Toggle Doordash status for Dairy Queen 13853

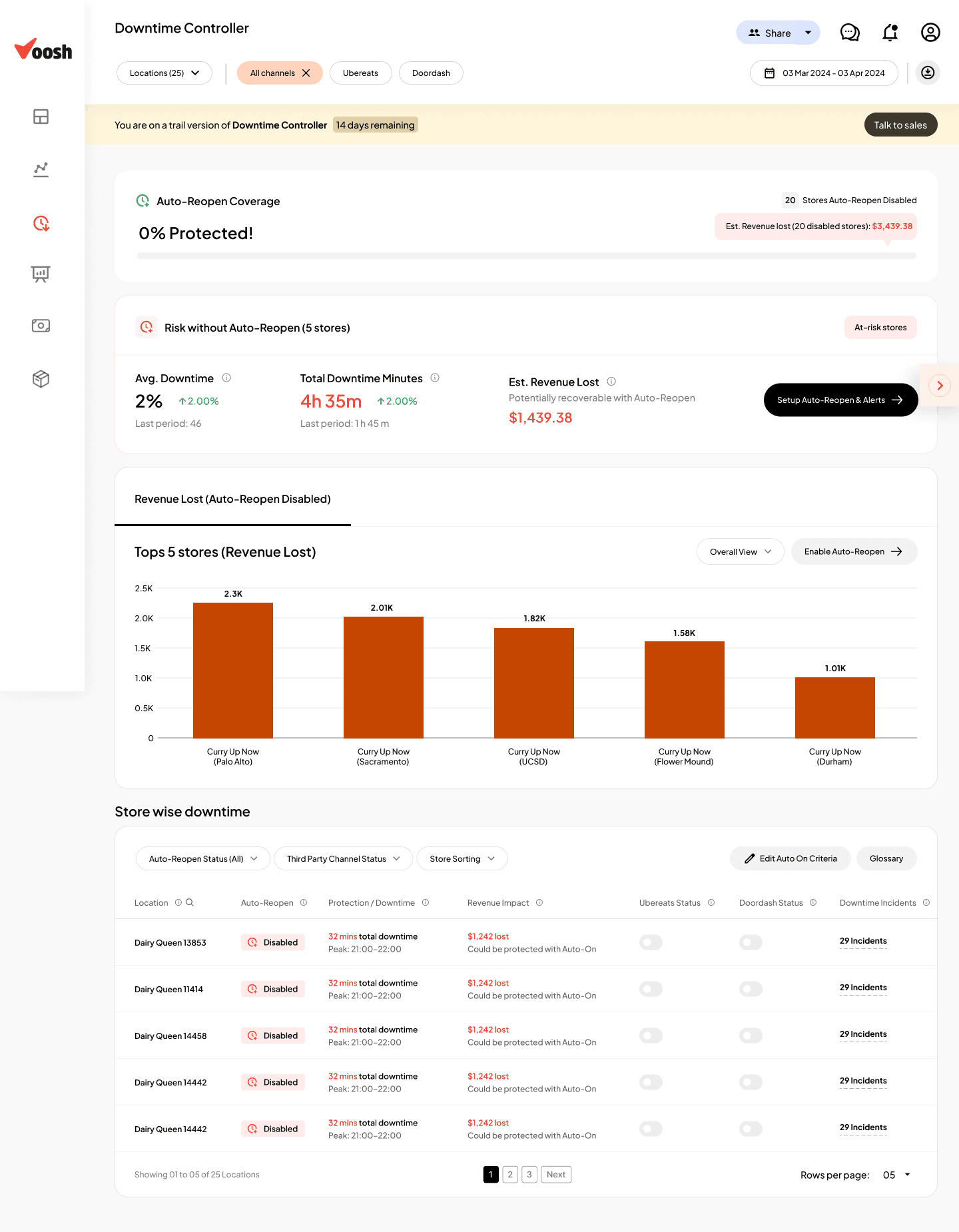point(751,942)
